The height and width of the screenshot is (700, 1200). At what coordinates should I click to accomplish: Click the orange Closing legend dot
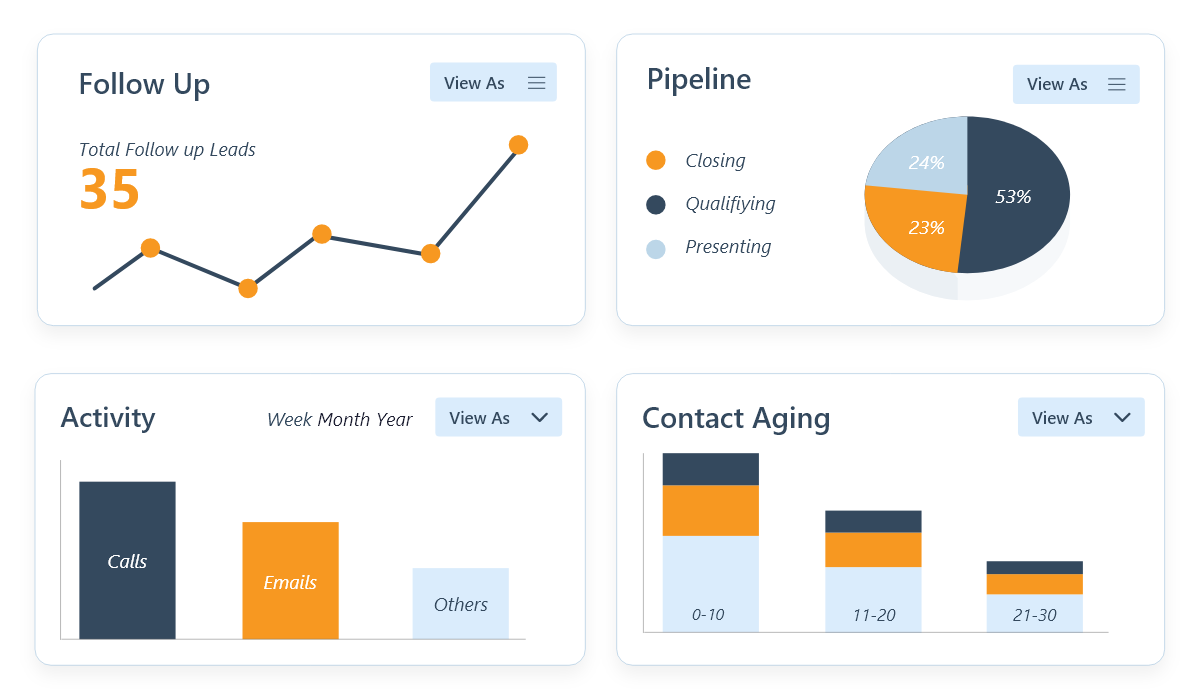pyautogui.click(x=656, y=161)
